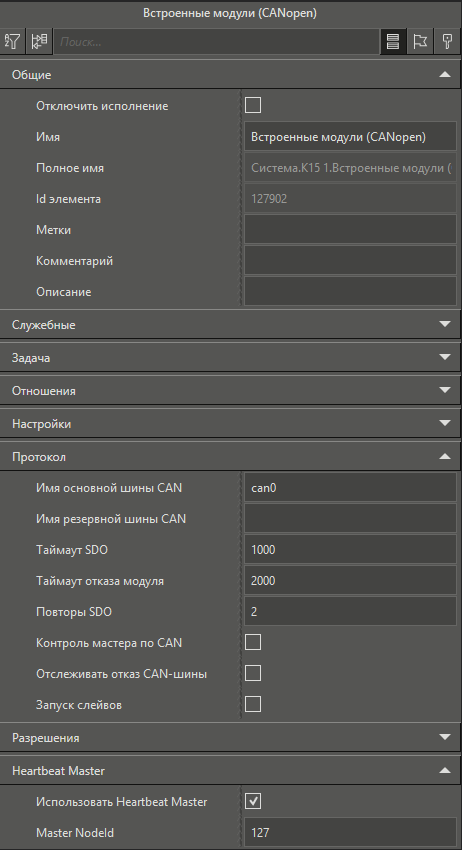This screenshot has height=850, width=462.
Task: Click Имя резервной шины CAN field
Action: click(x=350, y=518)
